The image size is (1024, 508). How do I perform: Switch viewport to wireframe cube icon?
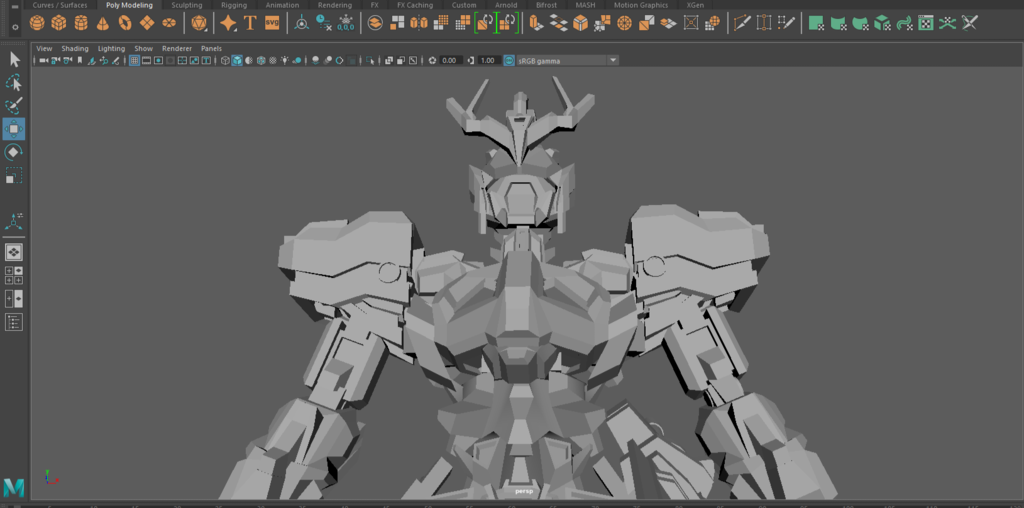click(x=225, y=61)
